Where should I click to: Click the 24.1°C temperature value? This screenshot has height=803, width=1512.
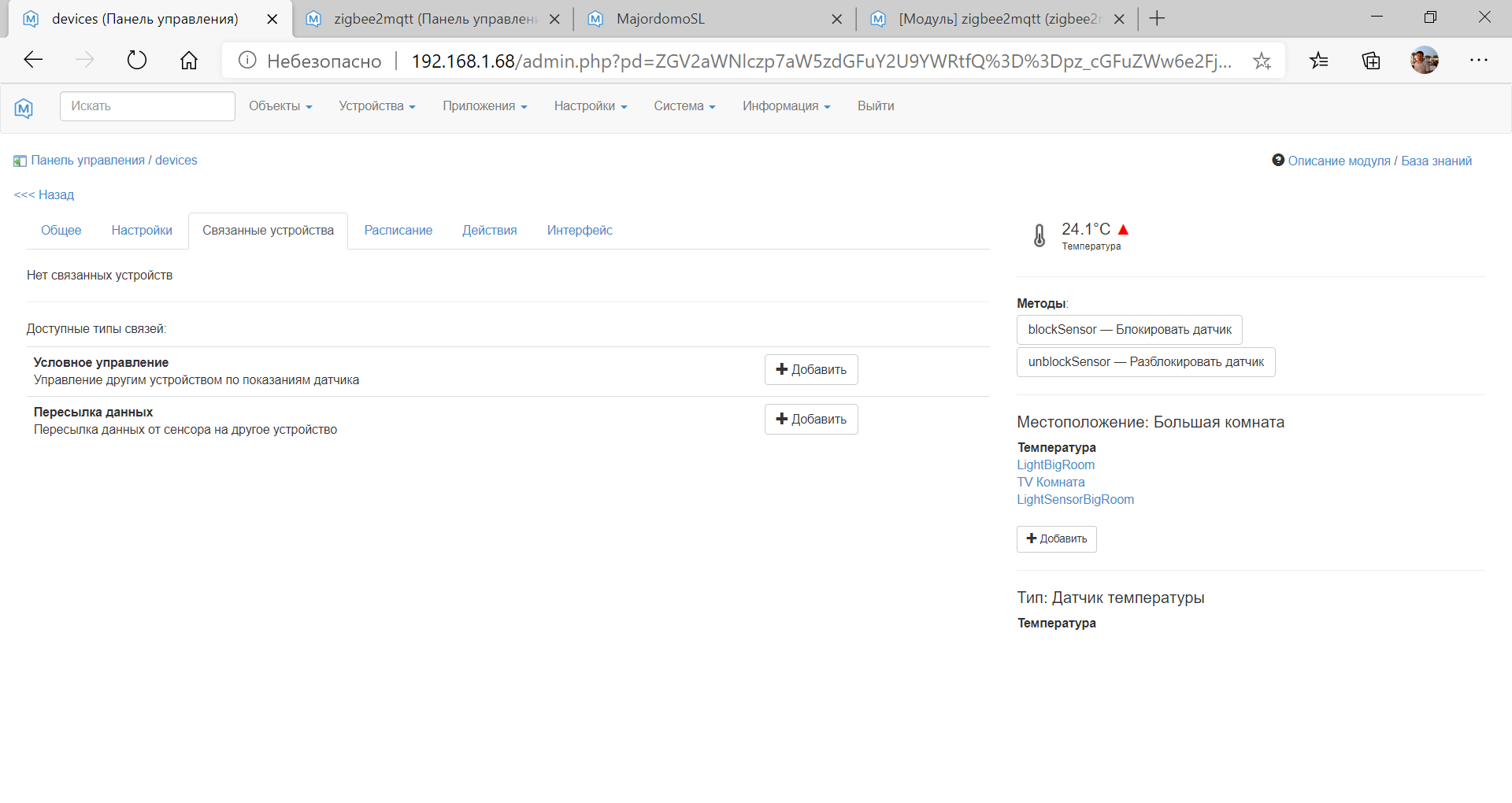1086,229
